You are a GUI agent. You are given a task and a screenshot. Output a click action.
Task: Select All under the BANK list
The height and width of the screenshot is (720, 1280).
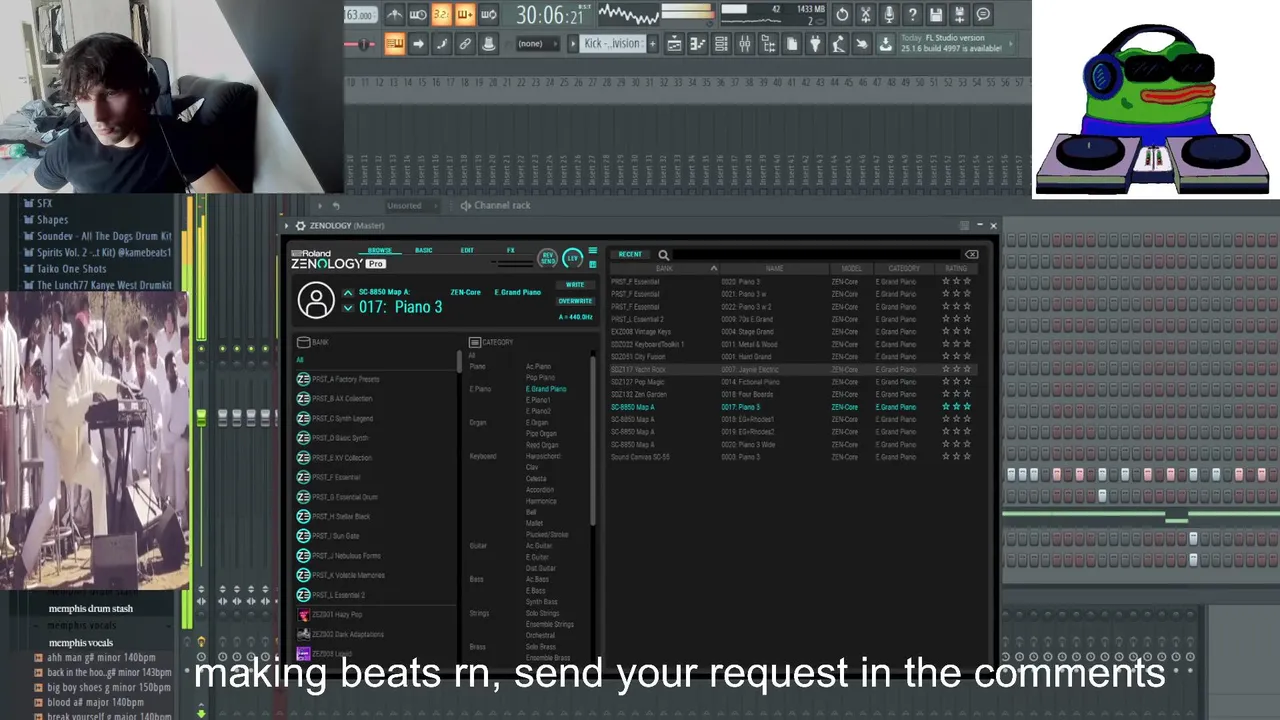click(x=299, y=360)
